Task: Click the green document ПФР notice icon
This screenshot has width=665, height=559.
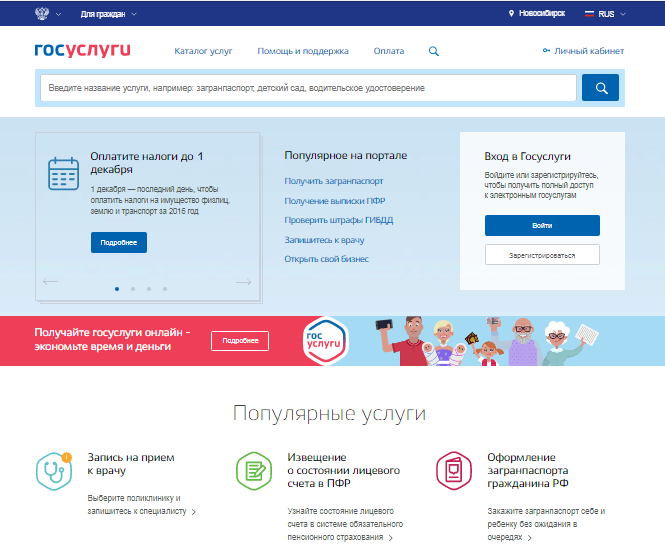Action: click(254, 471)
